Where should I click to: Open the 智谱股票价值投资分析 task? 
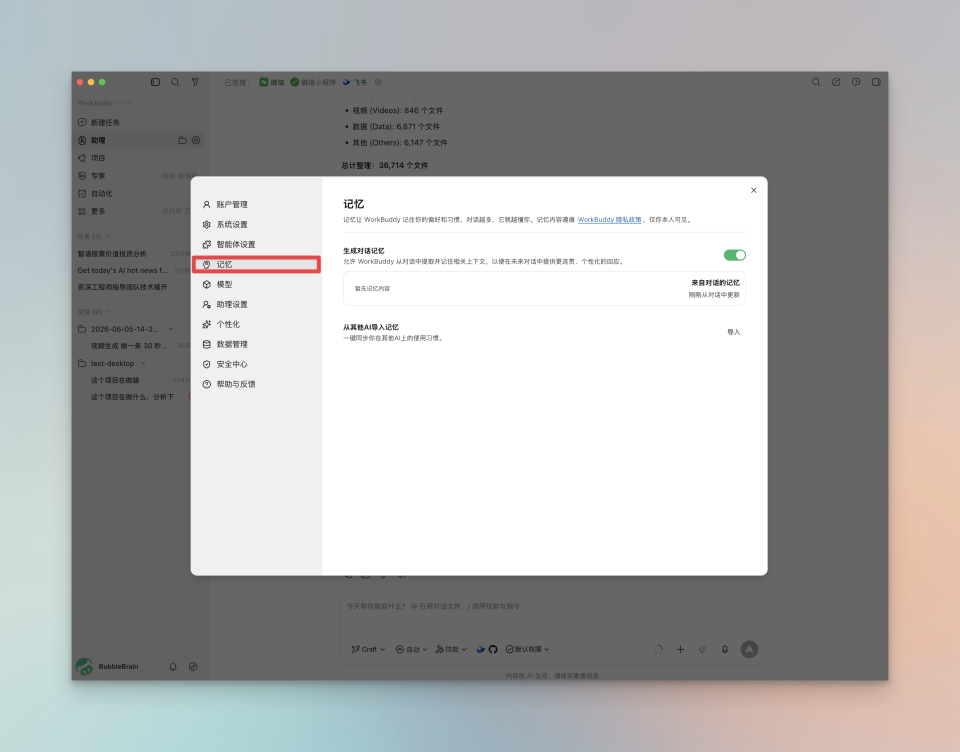pyautogui.click(x=112, y=254)
